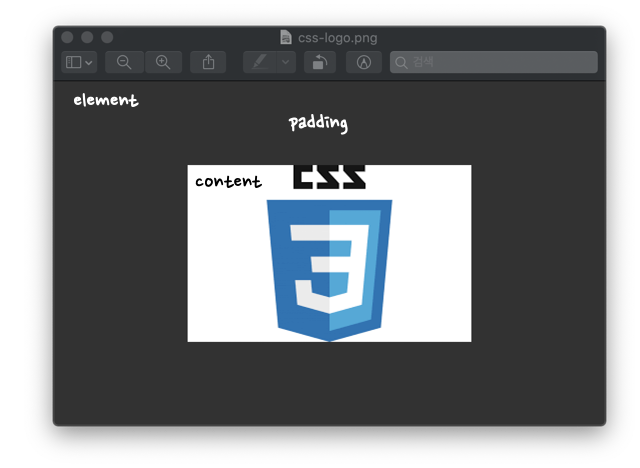Click the 'padding' handwritten label
This screenshot has height=468, width=640.
(x=318, y=124)
